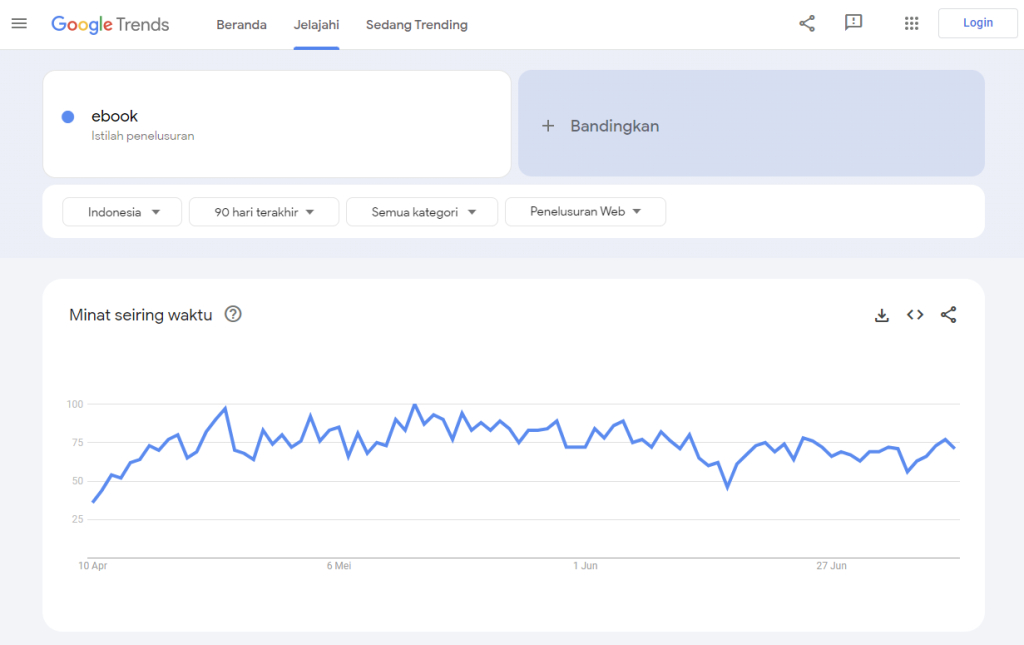Screen dimensions: 1024x645
Task: Click the Google Trends logo
Action: [x=110, y=24]
